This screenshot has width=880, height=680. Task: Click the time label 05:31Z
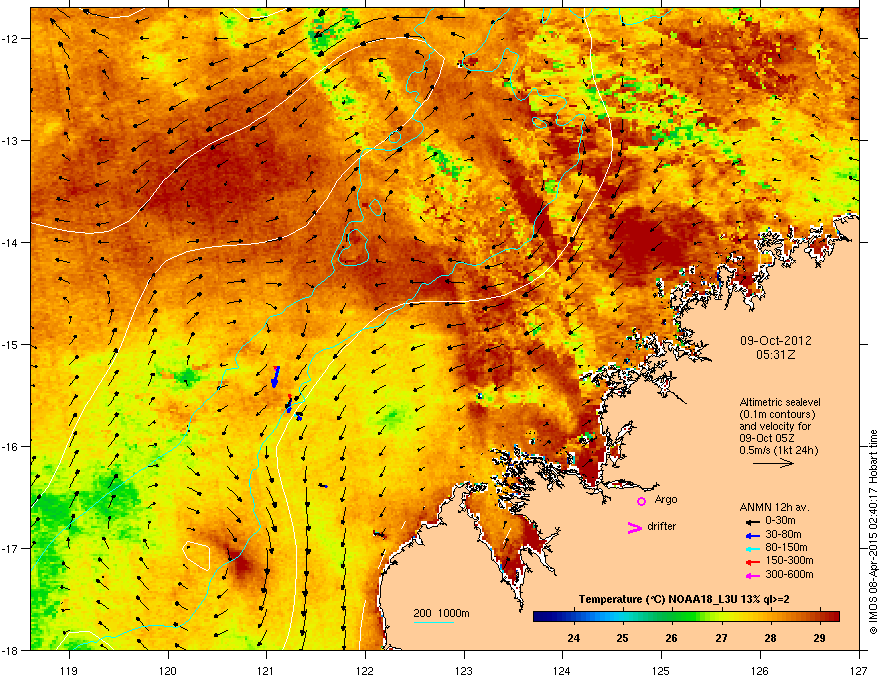776,355
